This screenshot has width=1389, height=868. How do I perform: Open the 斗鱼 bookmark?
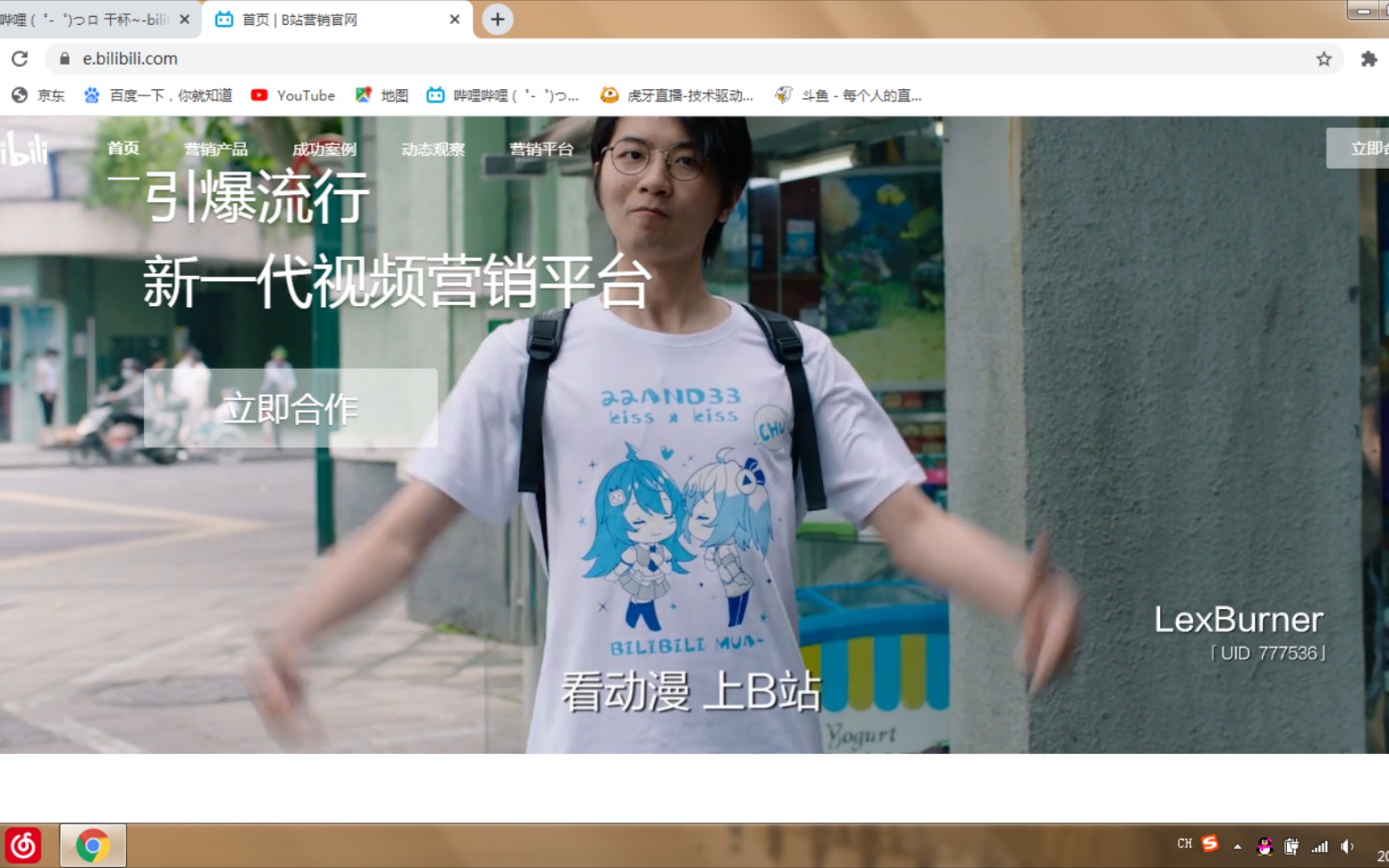[x=848, y=96]
